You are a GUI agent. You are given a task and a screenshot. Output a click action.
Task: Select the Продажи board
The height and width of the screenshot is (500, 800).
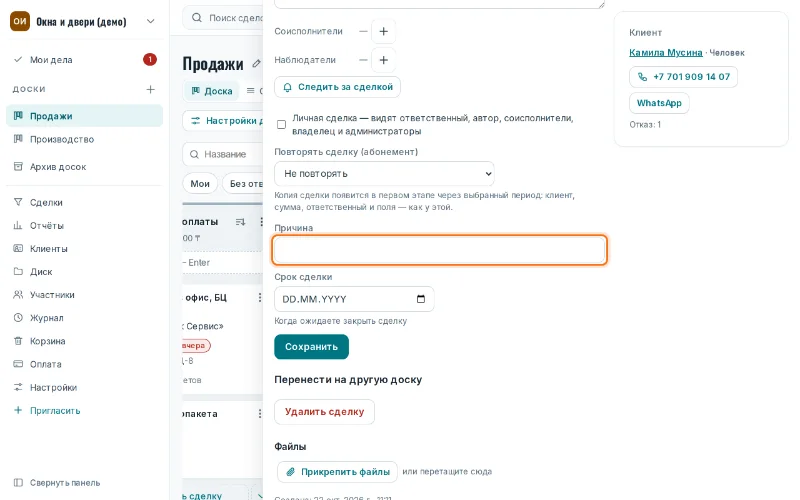(84, 116)
